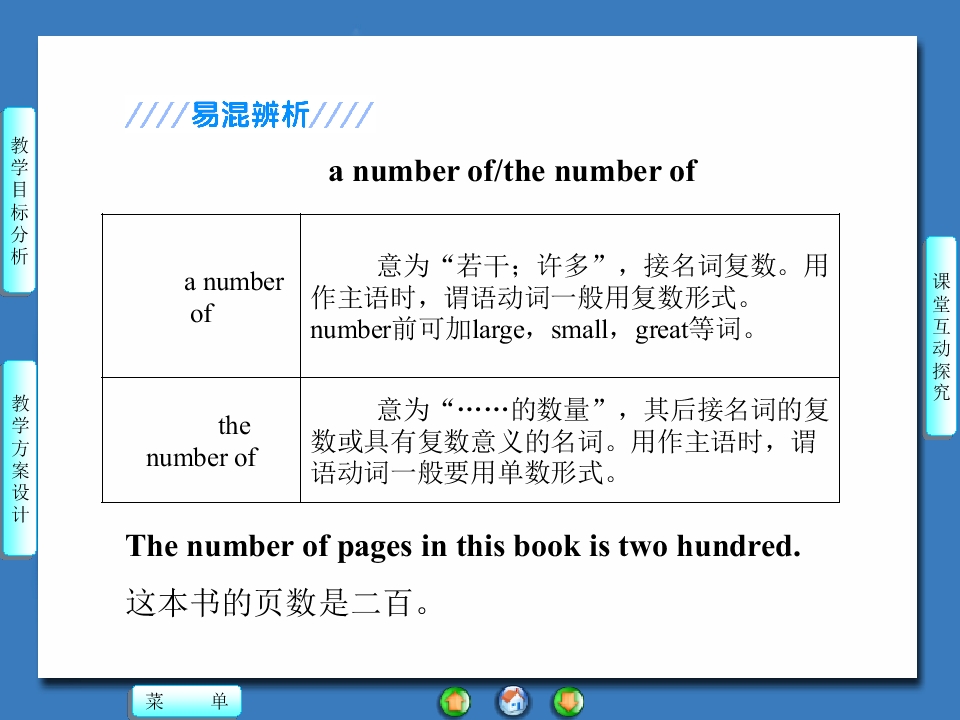This screenshot has width=960, height=720.
Task: Select the 课堂互动探究 side tab
Action: pyautogui.click(x=941, y=336)
